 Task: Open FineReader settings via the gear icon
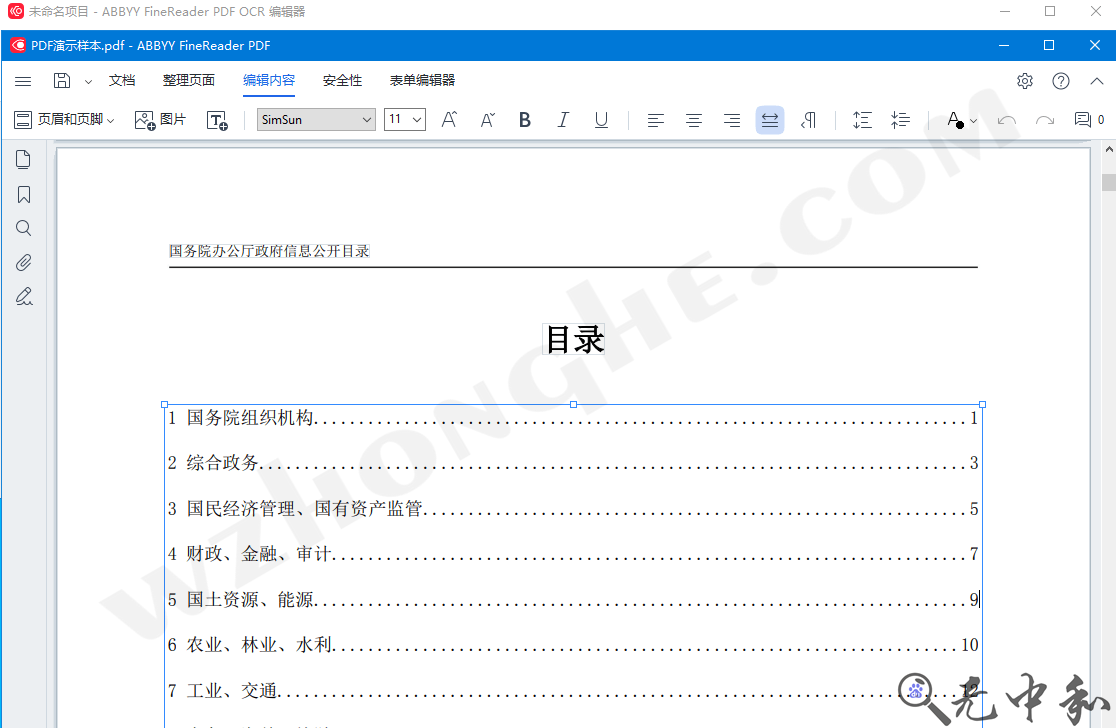point(1024,81)
